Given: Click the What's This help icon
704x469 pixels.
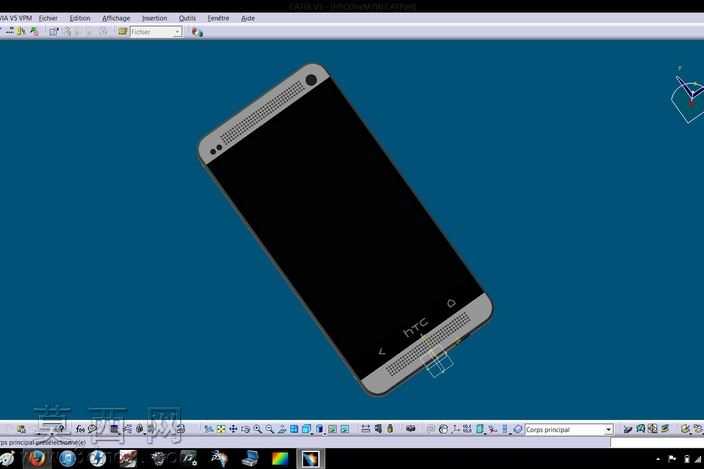Looking at the screenshot, I should tap(59, 429).
